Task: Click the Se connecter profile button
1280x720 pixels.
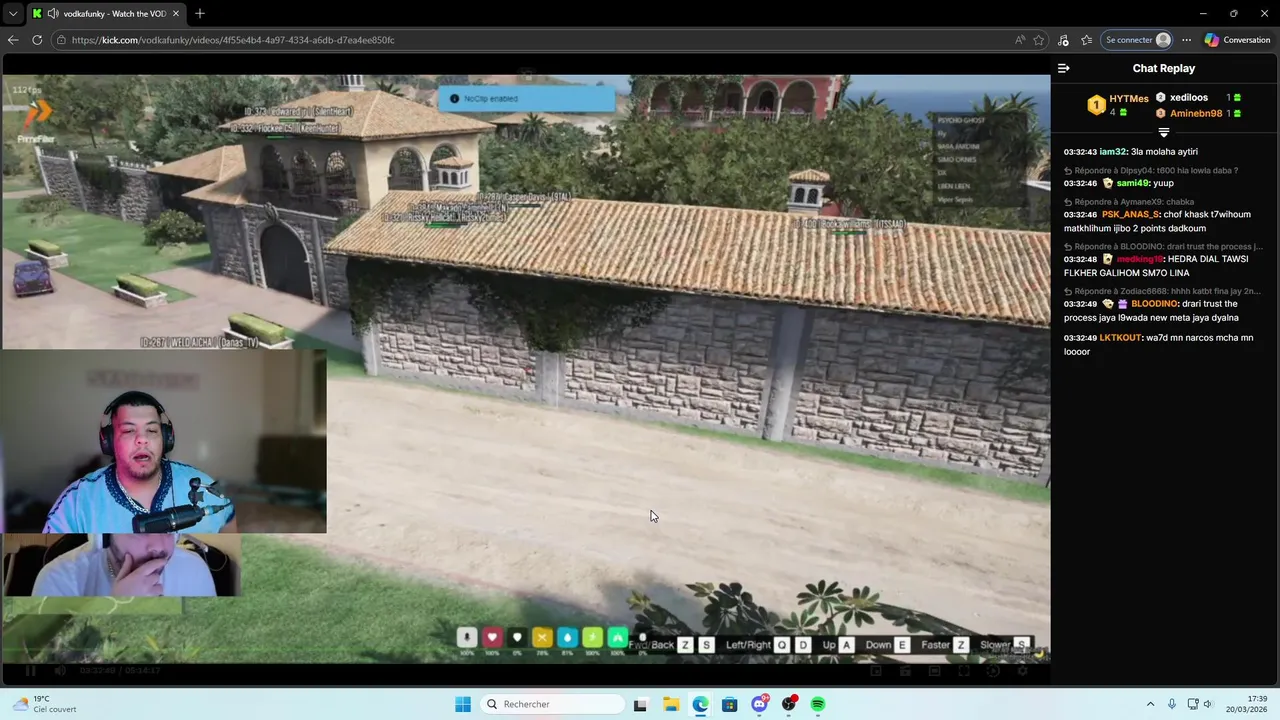Action: [1137, 40]
